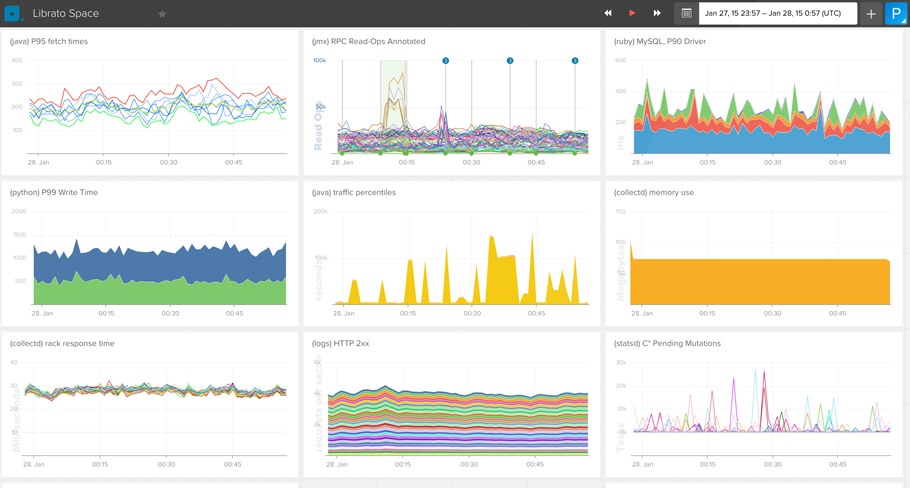Open the blue P user account menu
This screenshot has height=488, width=910.
[x=895, y=13]
